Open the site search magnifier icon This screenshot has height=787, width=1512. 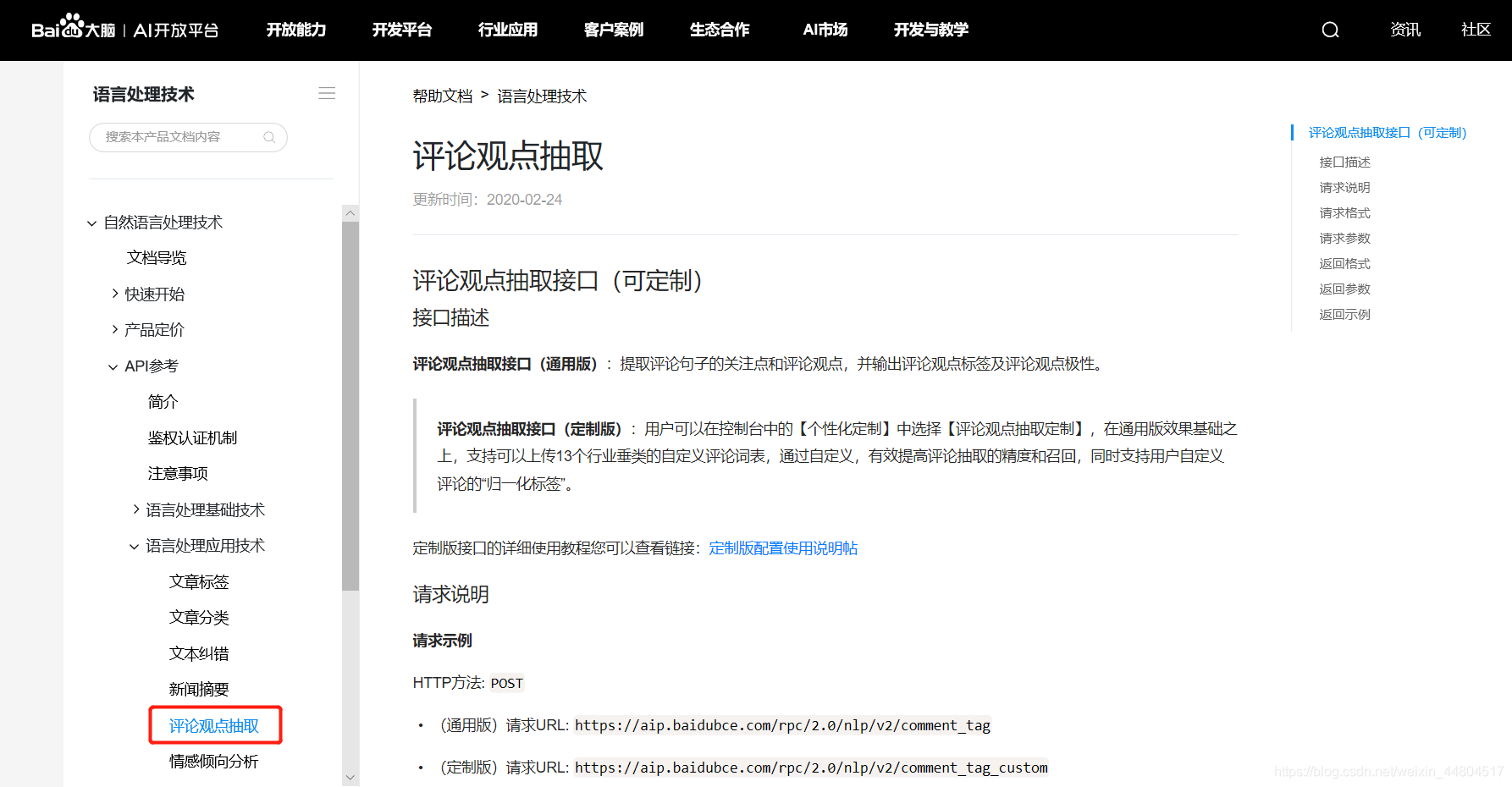1329,29
